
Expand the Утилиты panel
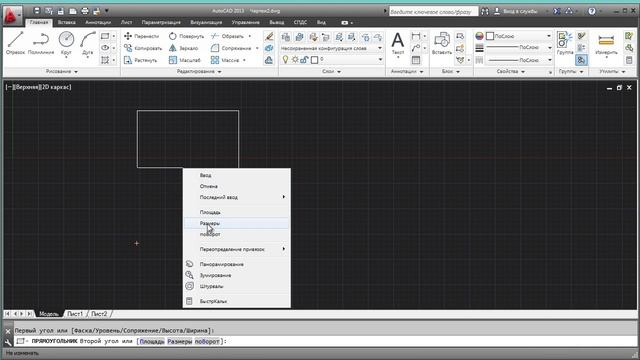(612, 71)
